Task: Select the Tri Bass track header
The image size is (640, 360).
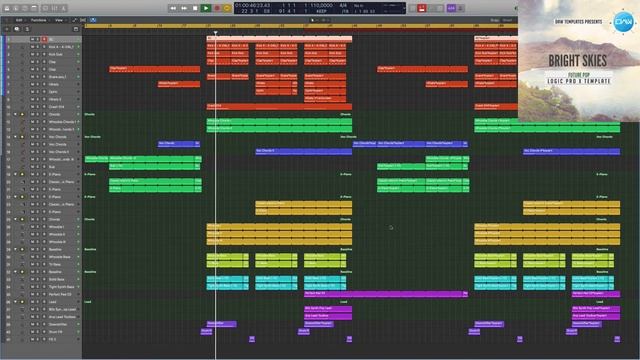Action: coord(42,264)
